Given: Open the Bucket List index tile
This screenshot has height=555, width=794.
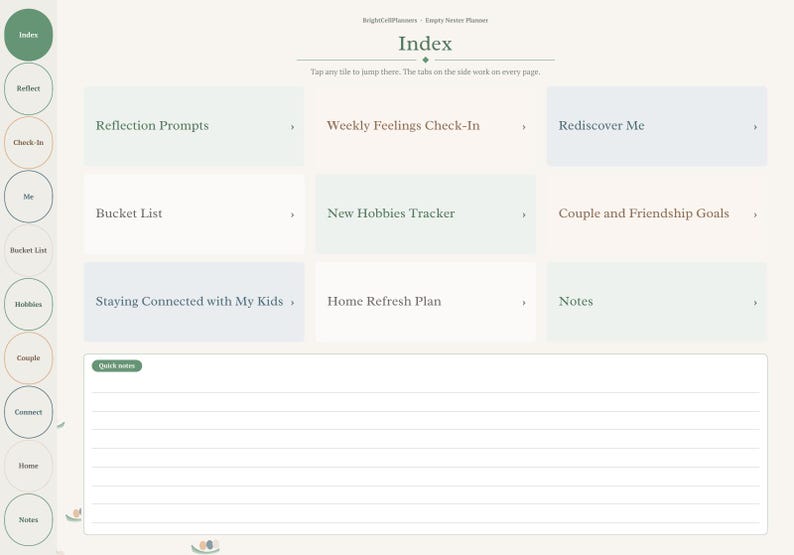Looking at the screenshot, I should point(194,214).
